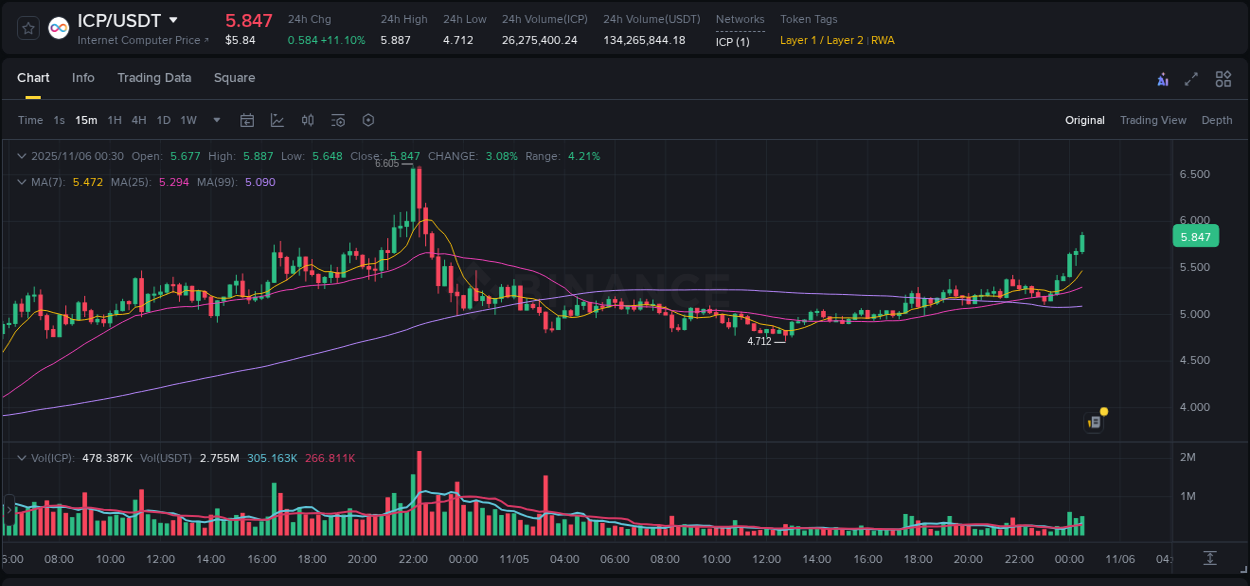The width and height of the screenshot is (1250, 586).
Task: Click the candlestick display icon in toolbar
Action: pyautogui.click(x=307, y=120)
